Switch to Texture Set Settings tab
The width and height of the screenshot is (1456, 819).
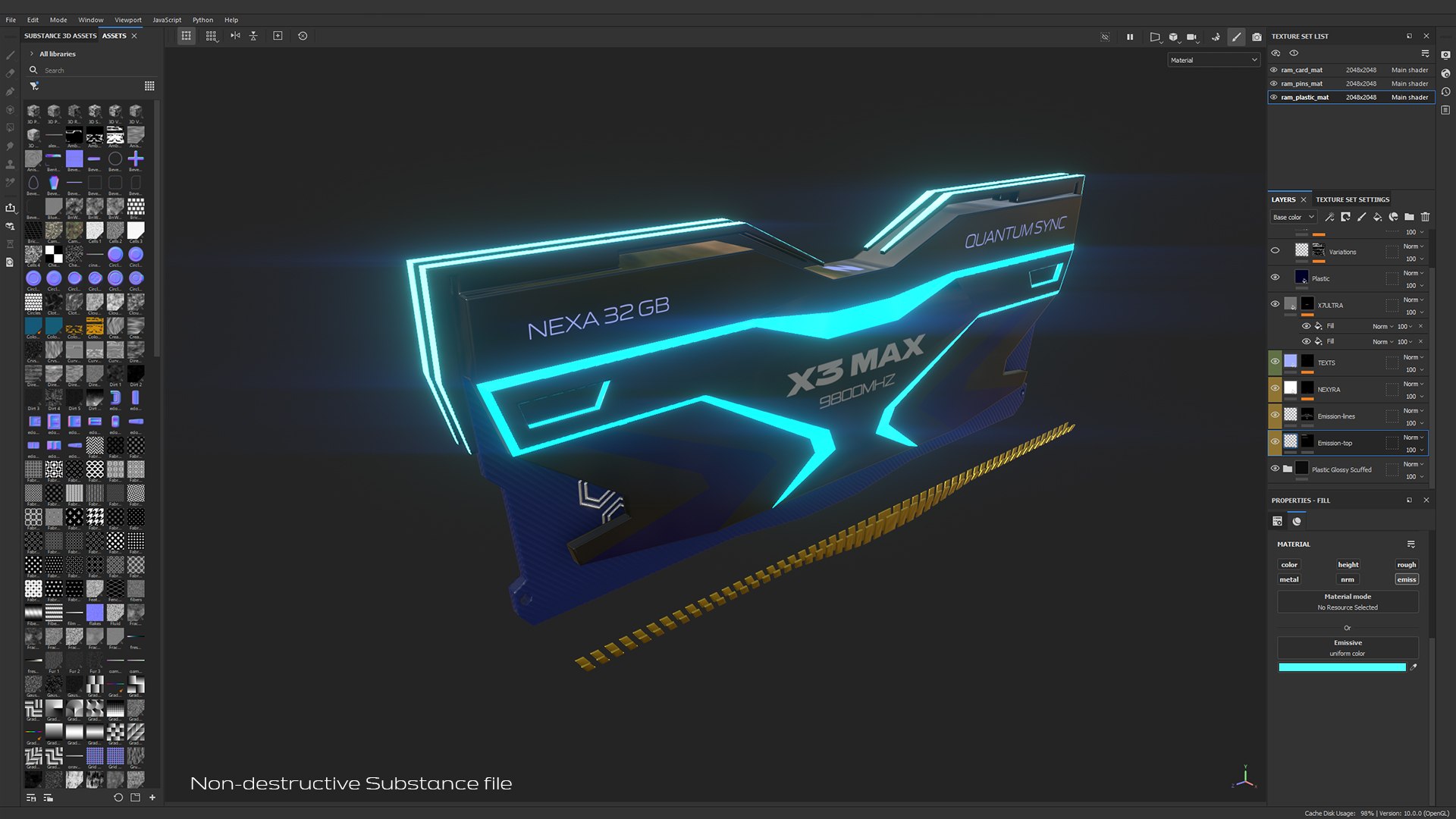pos(1352,199)
